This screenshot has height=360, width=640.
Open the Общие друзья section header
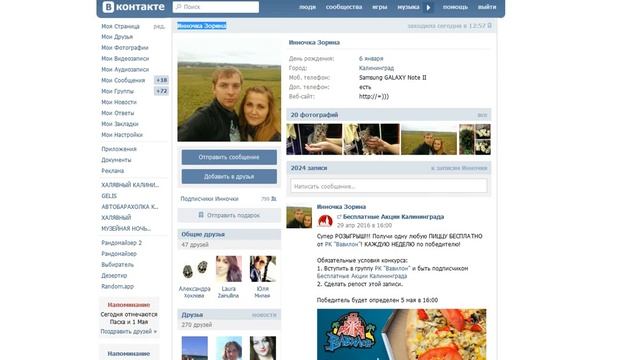(x=229, y=234)
